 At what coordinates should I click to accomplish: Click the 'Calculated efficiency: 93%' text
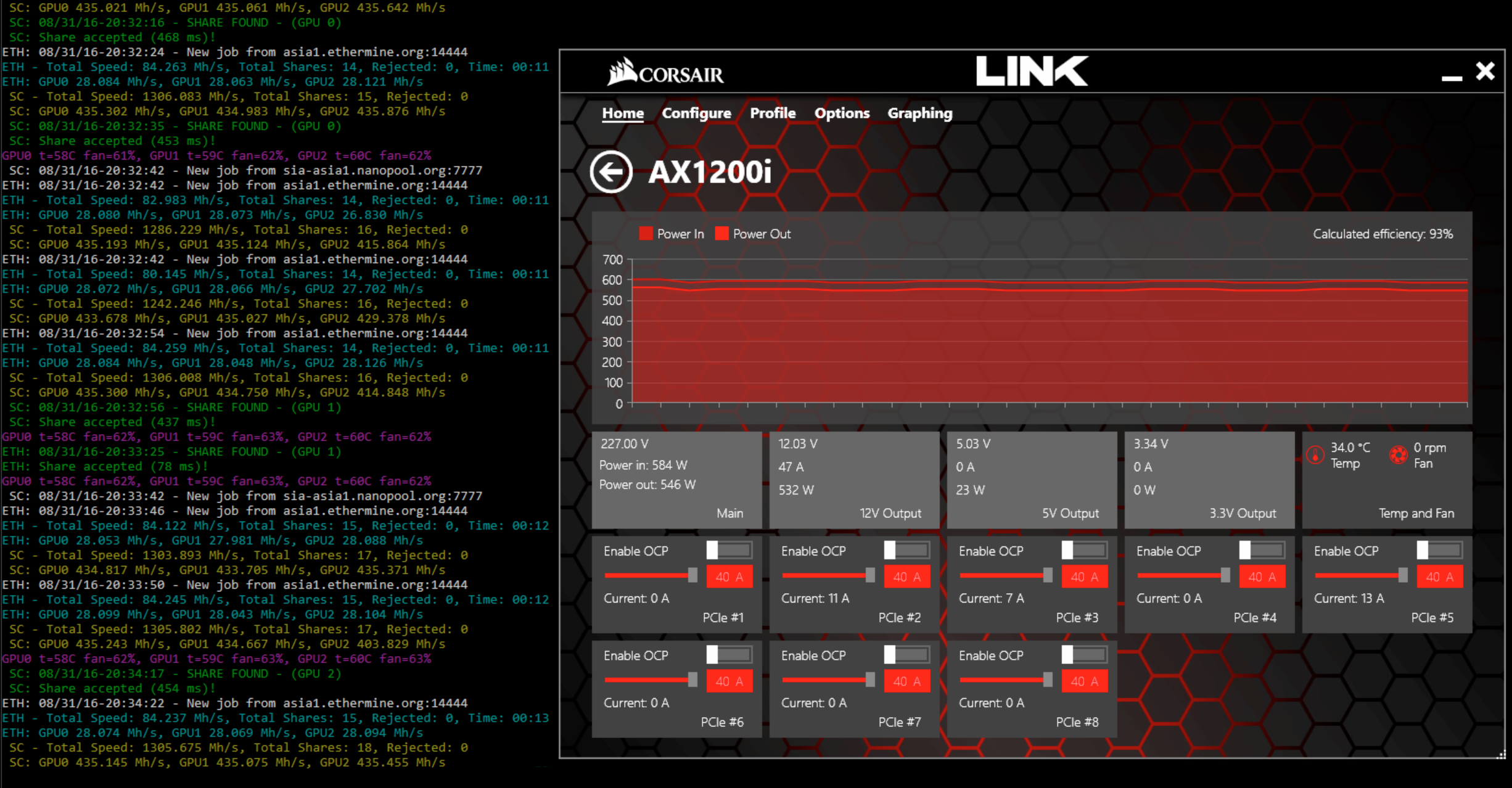point(1383,234)
